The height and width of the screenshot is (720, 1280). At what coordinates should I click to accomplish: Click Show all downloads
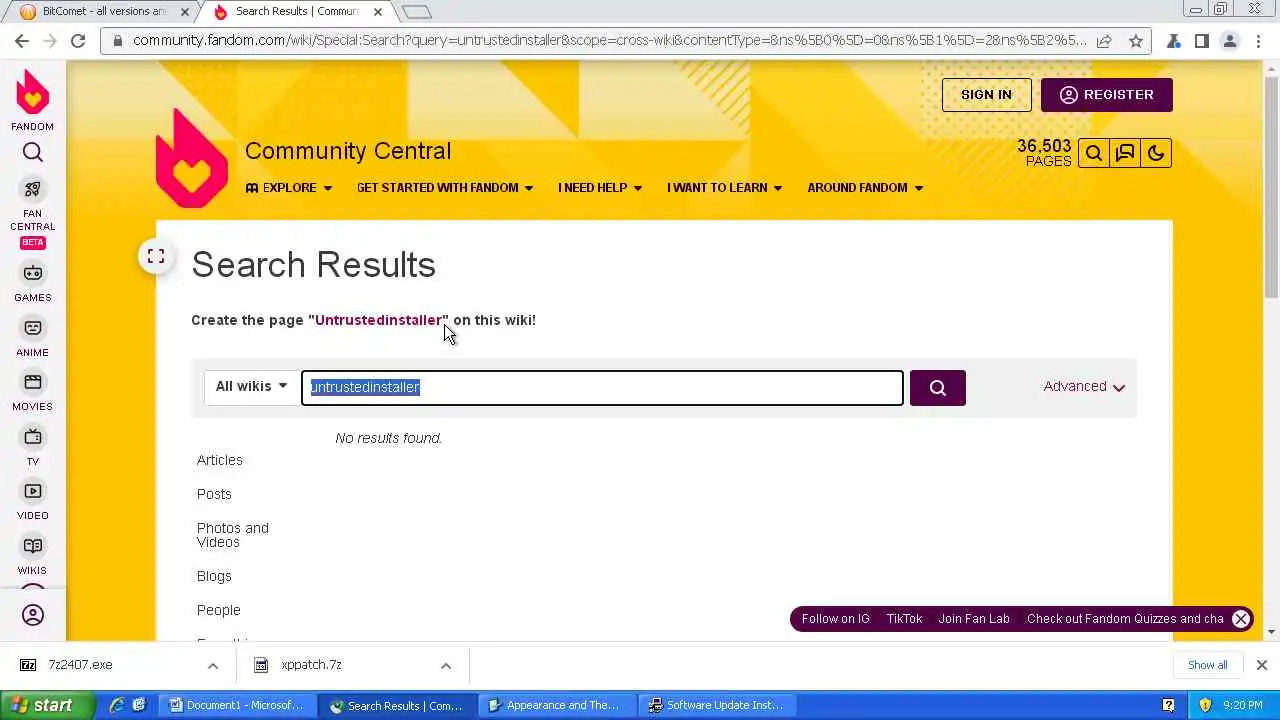tap(1207, 665)
